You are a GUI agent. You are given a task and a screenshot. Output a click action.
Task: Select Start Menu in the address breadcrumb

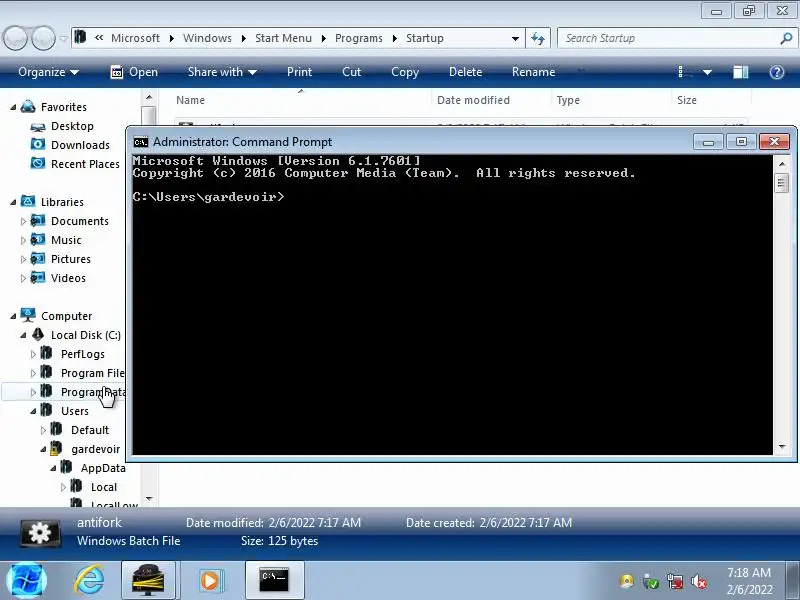pyautogui.click(x=283, y=38)
